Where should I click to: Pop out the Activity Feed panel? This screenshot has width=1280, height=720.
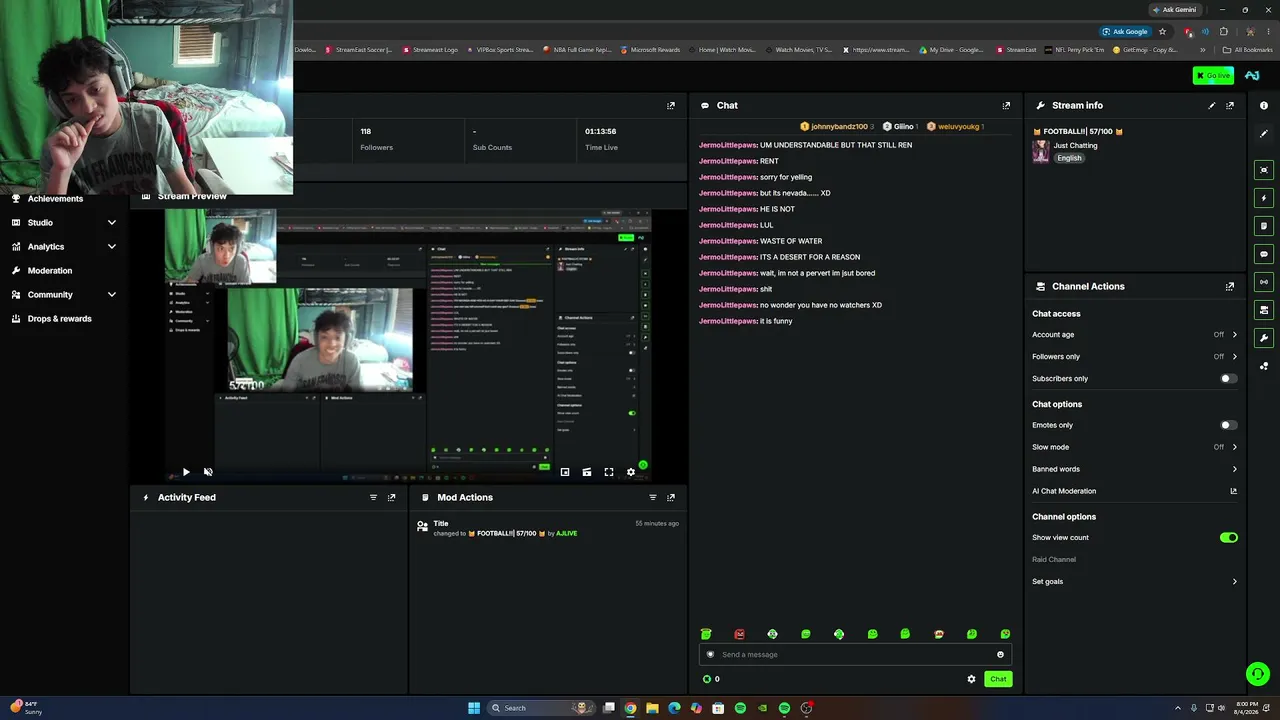(x=391, y=497)
